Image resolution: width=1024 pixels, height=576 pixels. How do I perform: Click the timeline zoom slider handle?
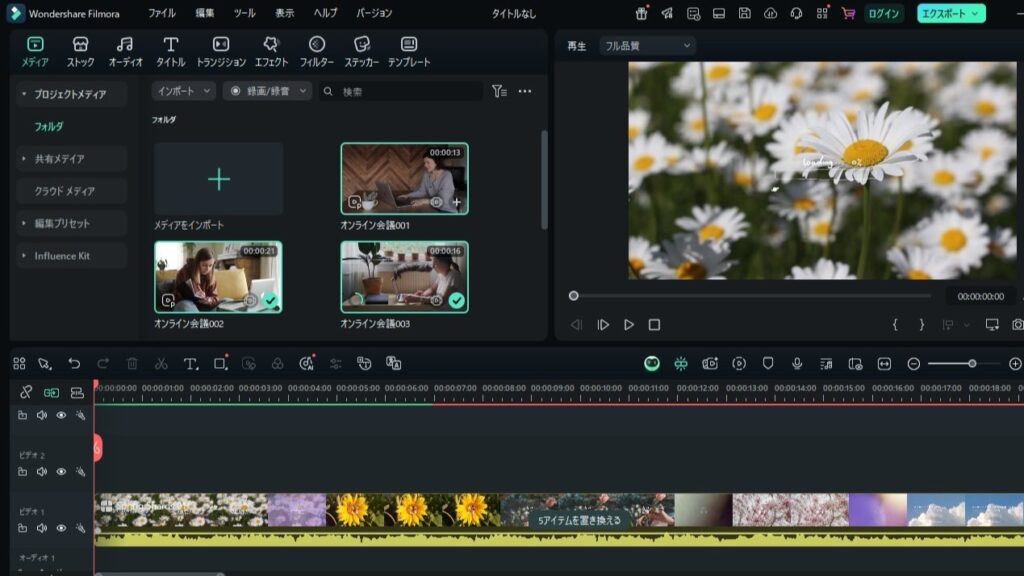tap(972, 364)
